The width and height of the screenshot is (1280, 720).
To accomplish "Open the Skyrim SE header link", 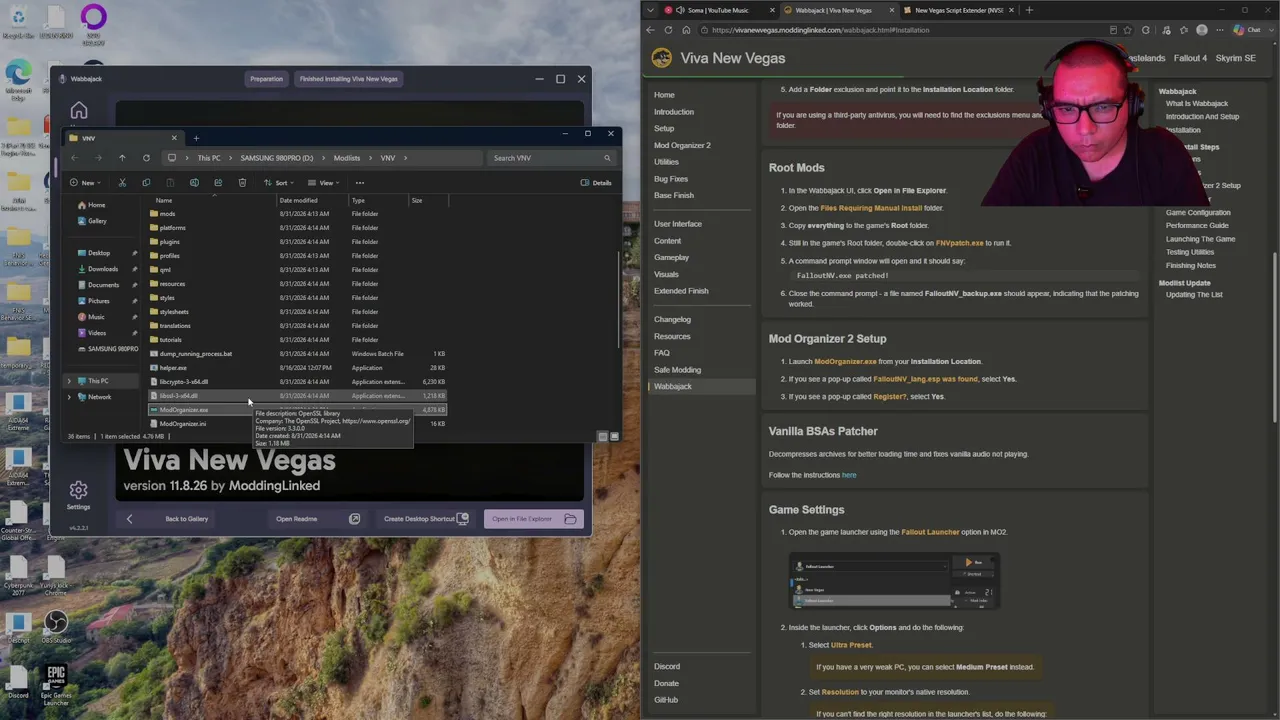I will (1235, 58).
